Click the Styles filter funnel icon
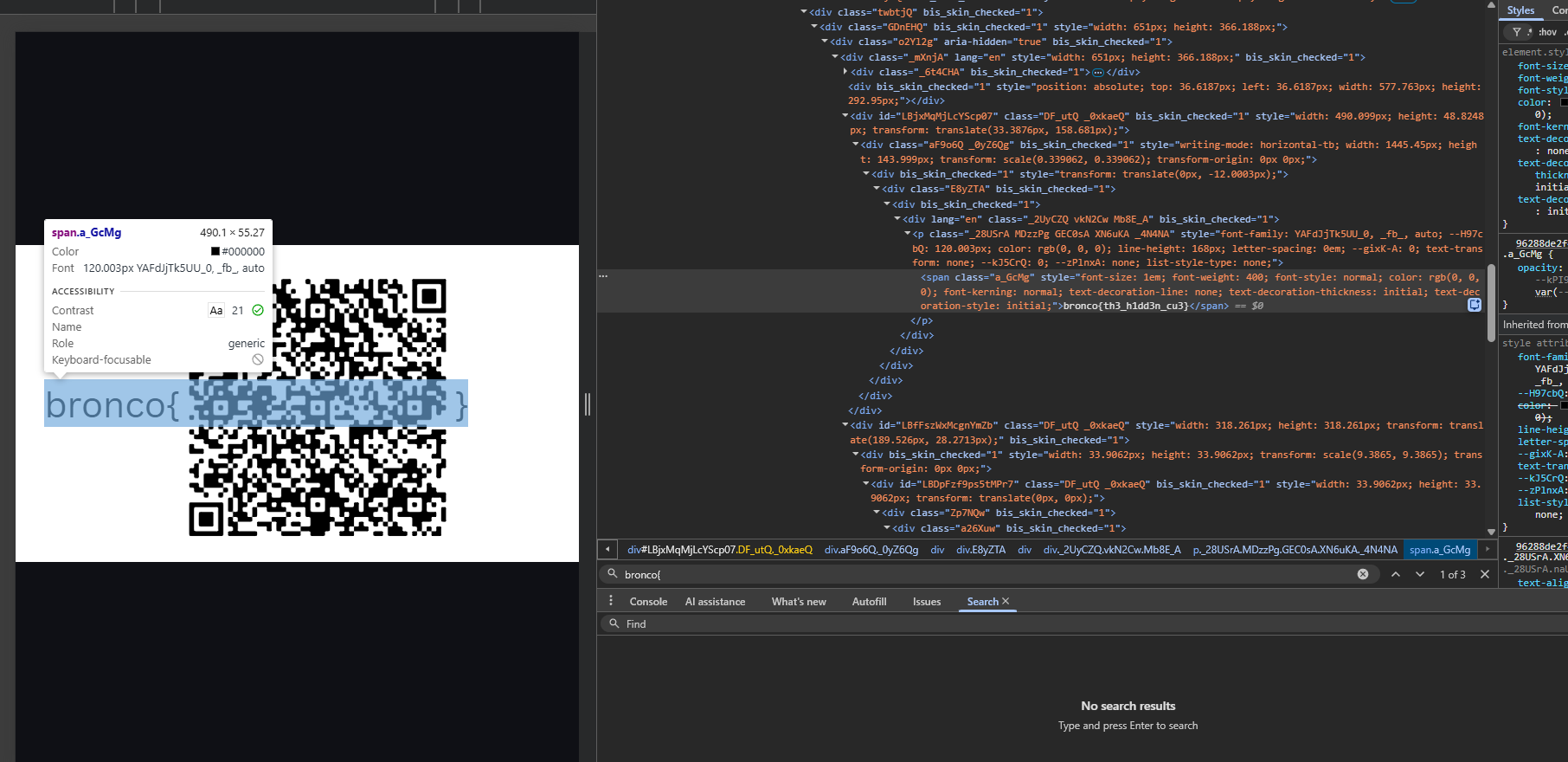Screen dimensions: 1568x762 tap(1517, 32)
